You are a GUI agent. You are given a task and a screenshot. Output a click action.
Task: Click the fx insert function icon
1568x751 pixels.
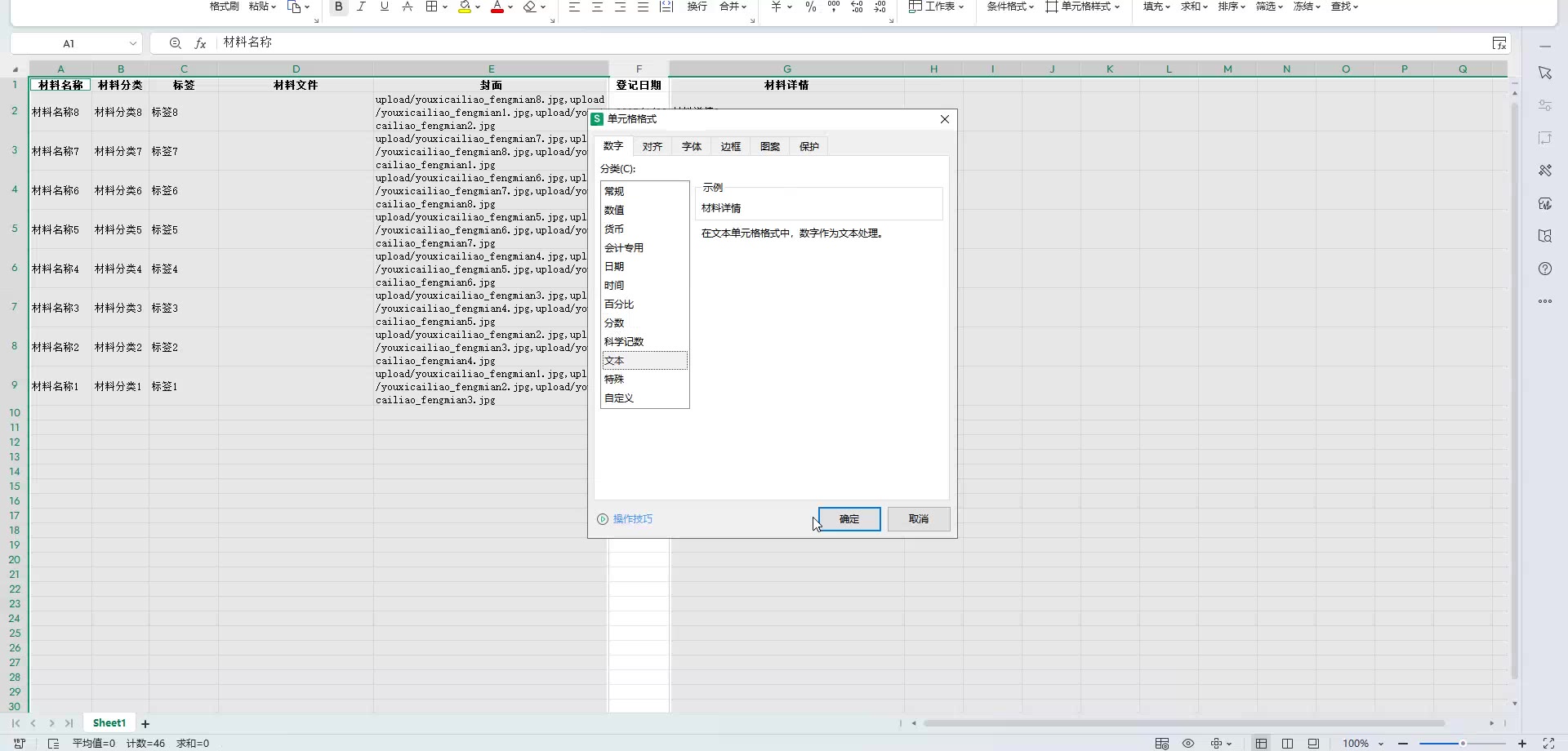pyautogui.click(x=200, y=43)
